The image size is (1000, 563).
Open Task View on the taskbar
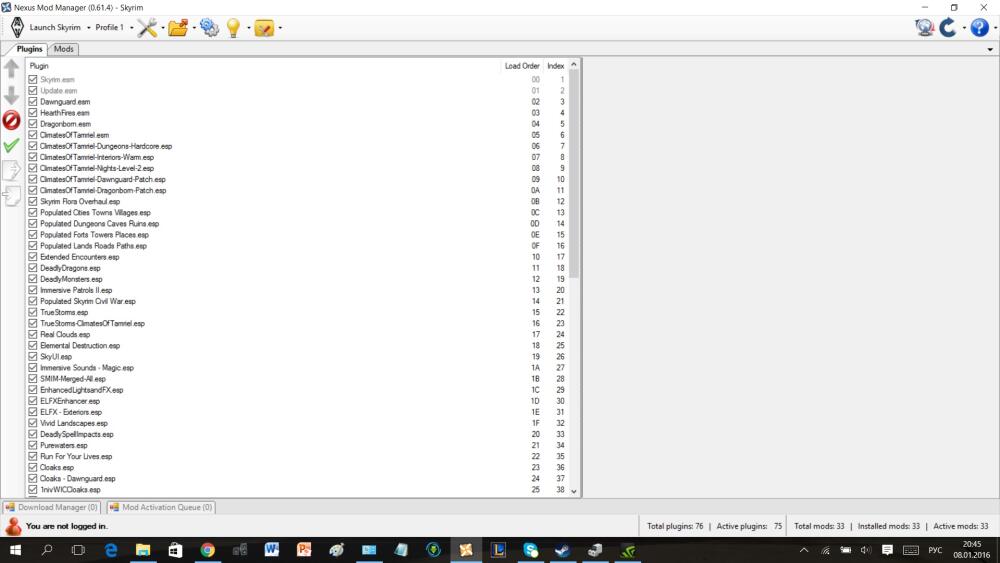pos(78,550)
